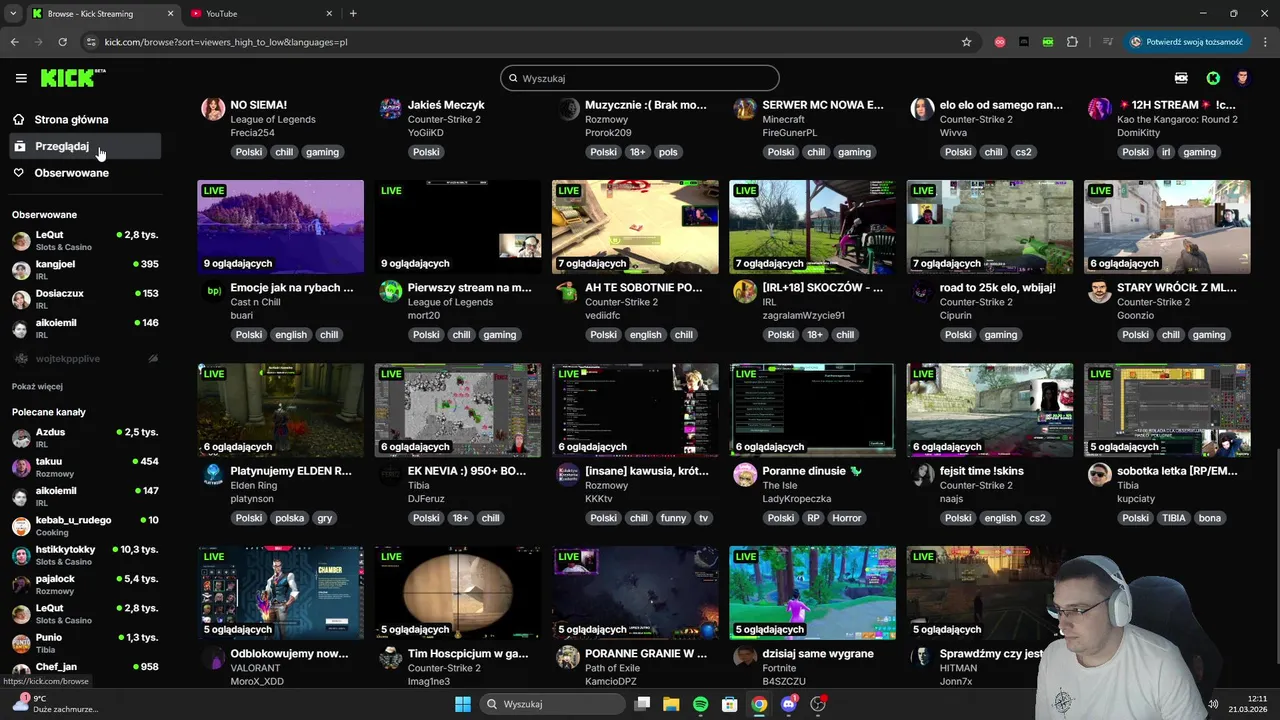Open Punio recommended channel
1280x720 pixels.
[85, 643]
